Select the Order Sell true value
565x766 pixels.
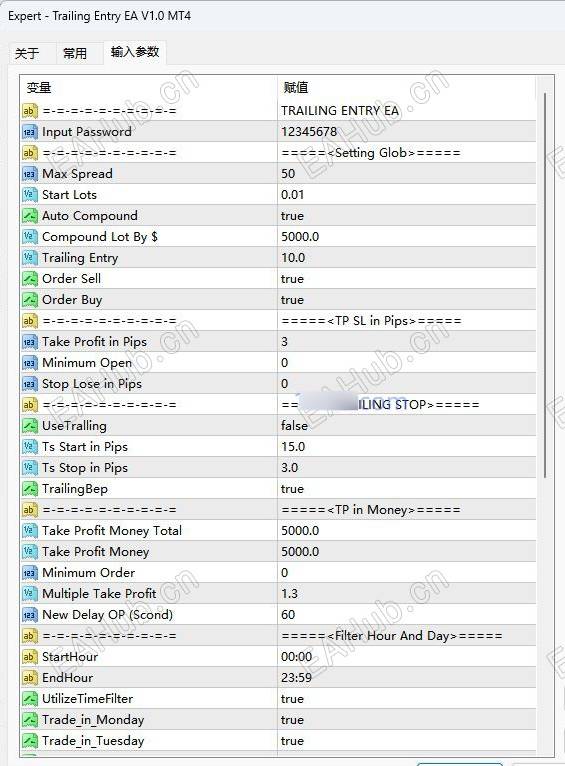click(292, 279)
